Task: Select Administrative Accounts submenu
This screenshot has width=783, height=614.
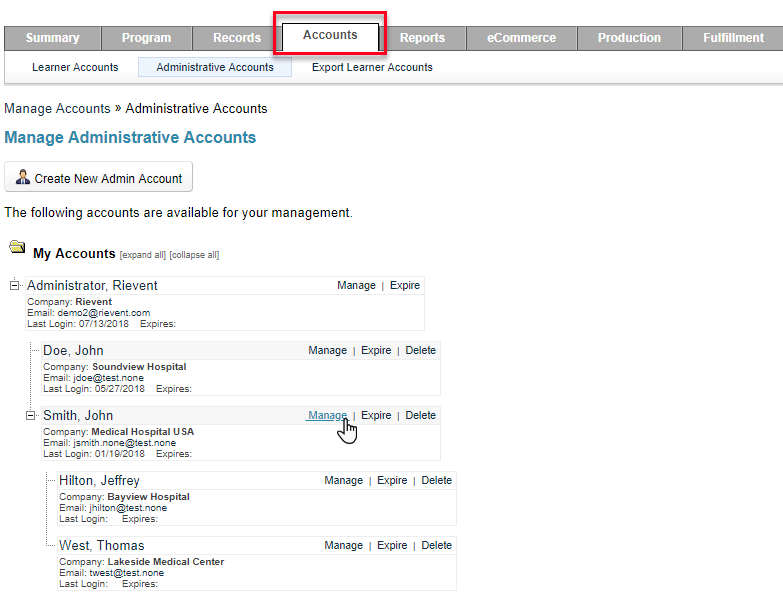Action: point(215,67)
